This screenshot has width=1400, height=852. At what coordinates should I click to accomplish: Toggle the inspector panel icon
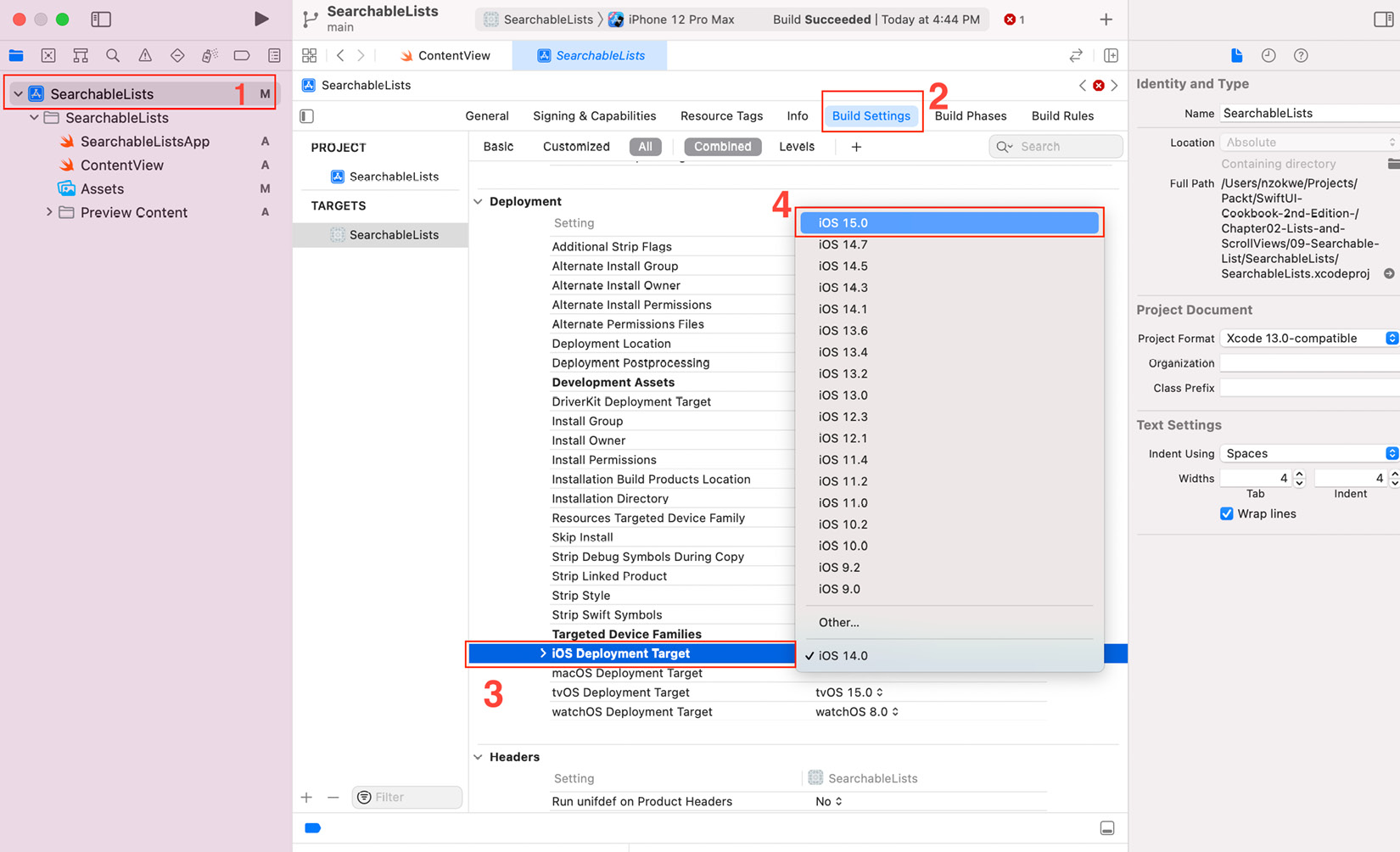[1383, 19]
